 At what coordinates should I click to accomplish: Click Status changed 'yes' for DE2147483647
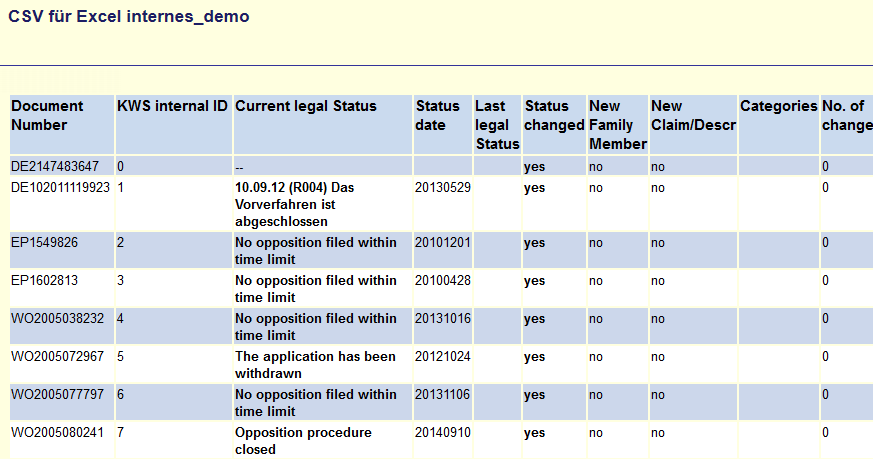534,167
